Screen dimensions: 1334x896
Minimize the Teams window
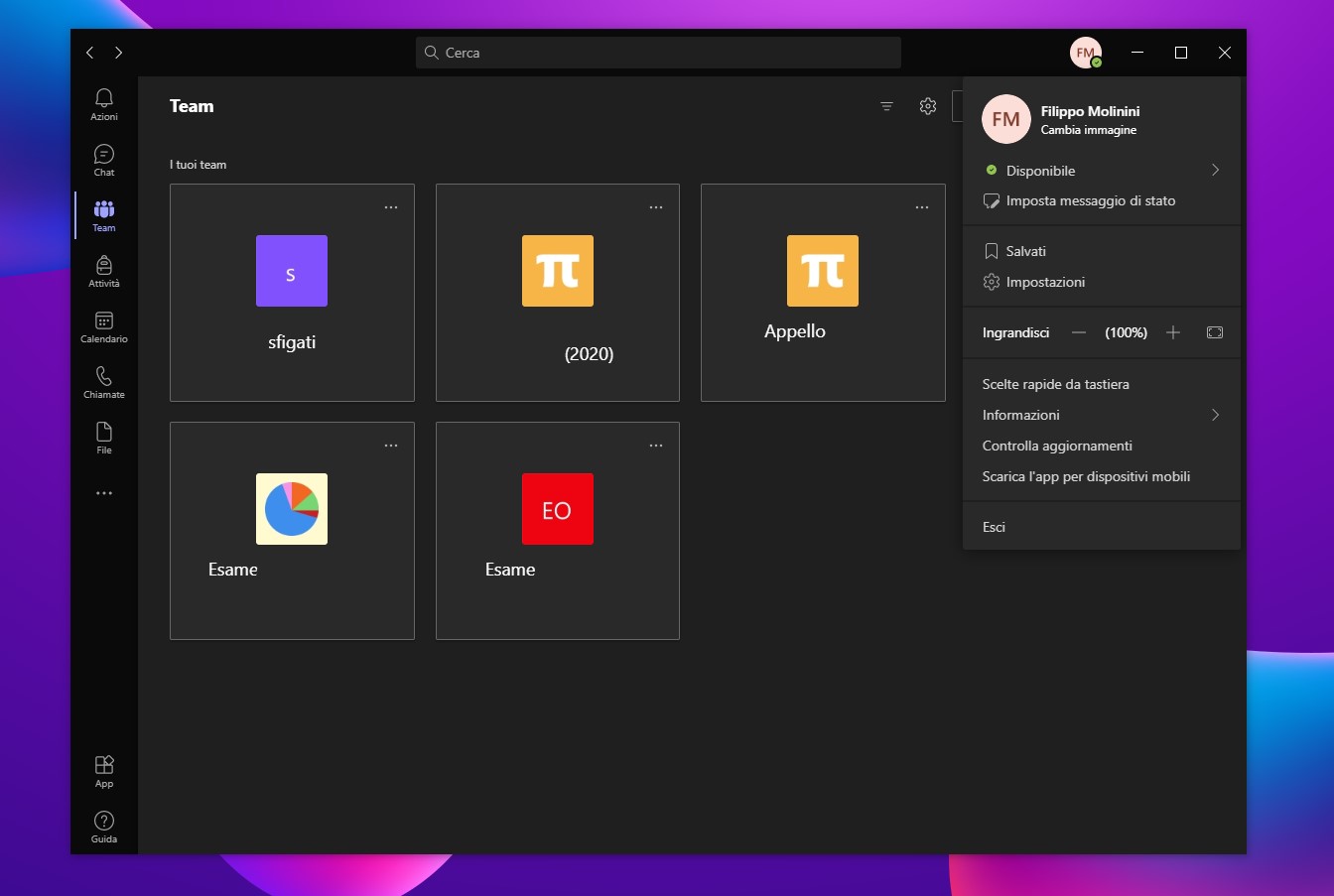click(x=1137, y=53)
